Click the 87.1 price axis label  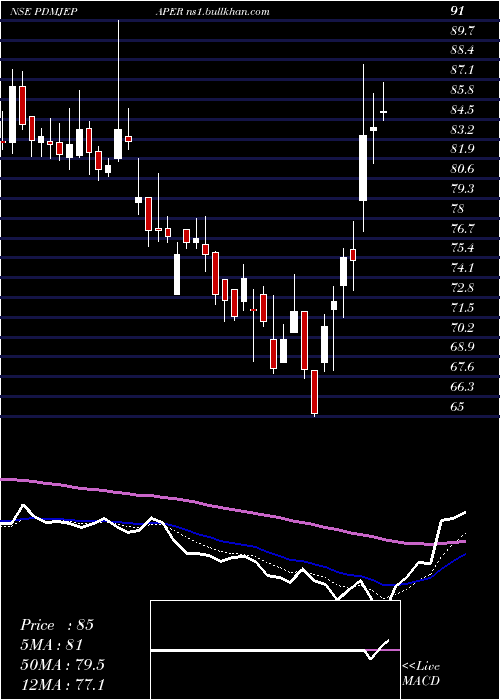[462, 70]
